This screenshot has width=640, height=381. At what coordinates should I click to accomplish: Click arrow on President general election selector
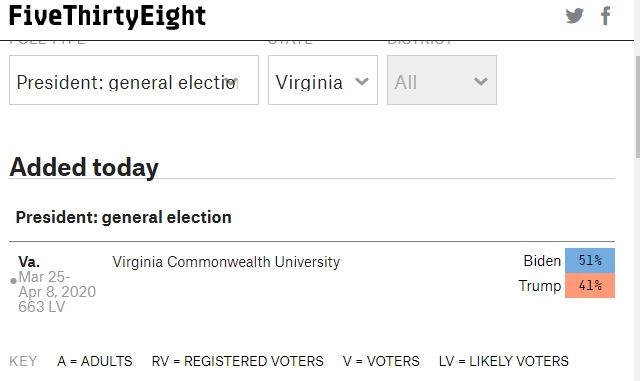[231, 81]
